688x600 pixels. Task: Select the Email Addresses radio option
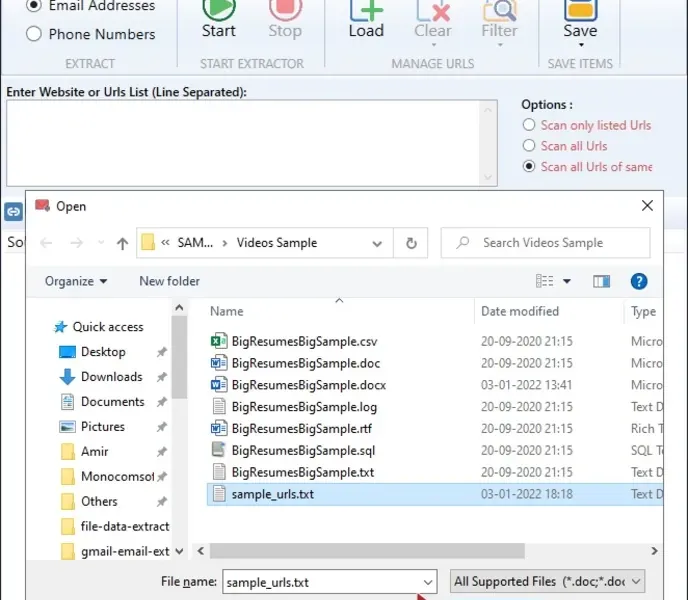[34, 5]
